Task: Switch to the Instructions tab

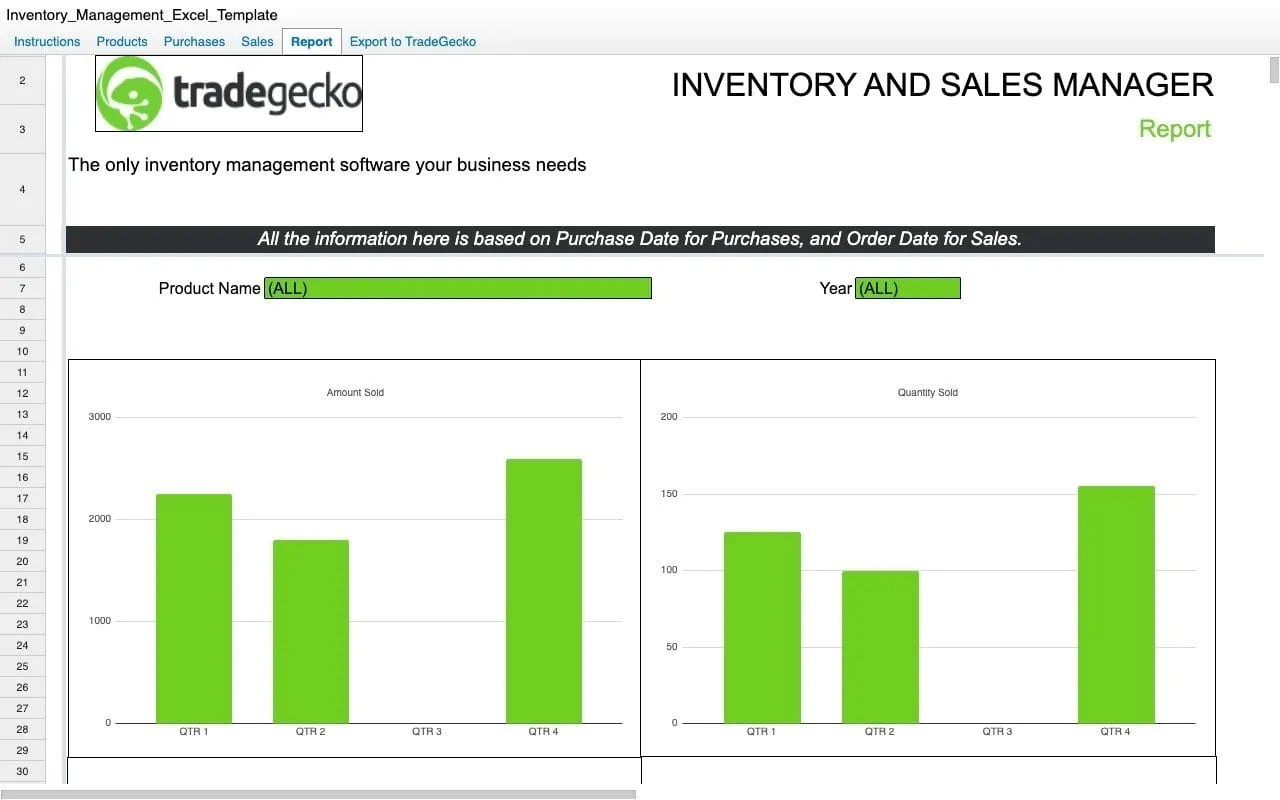Action: click(46, 41)
